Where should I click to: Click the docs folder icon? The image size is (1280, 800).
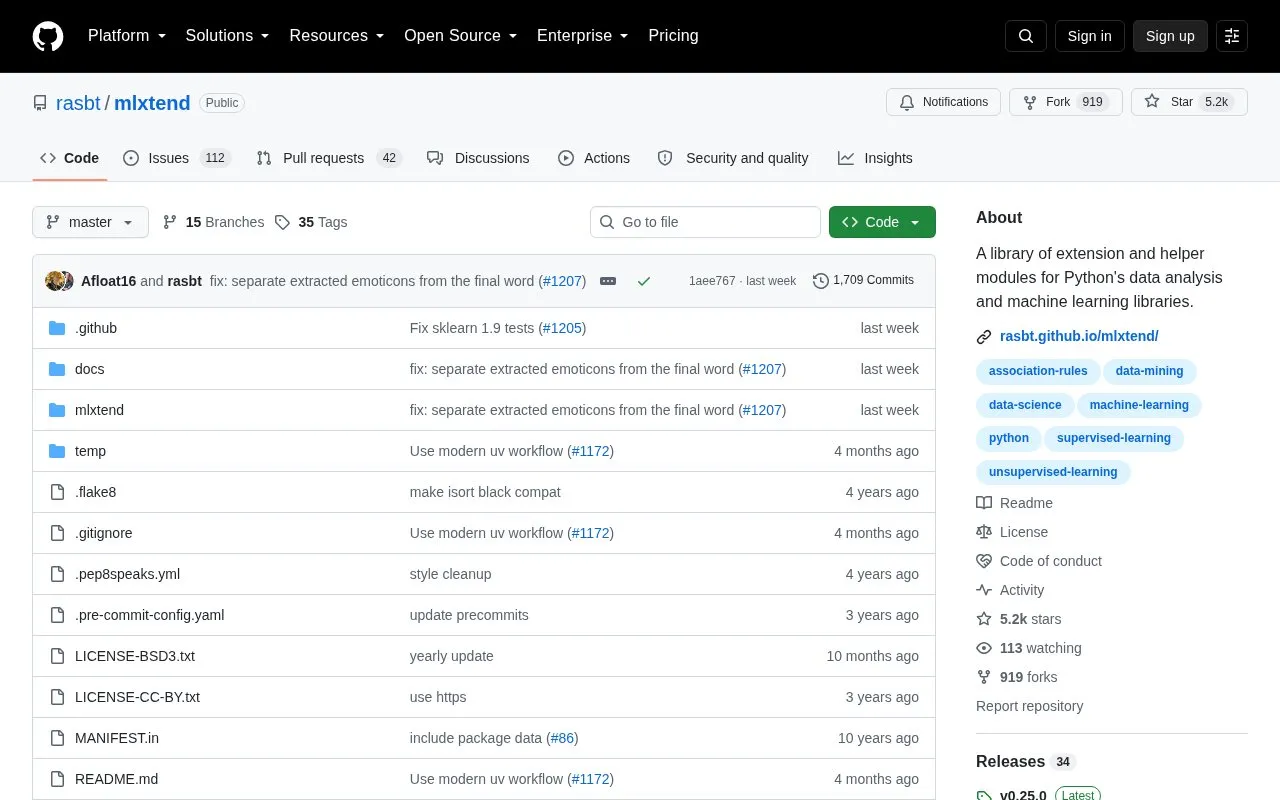point(57,369)
